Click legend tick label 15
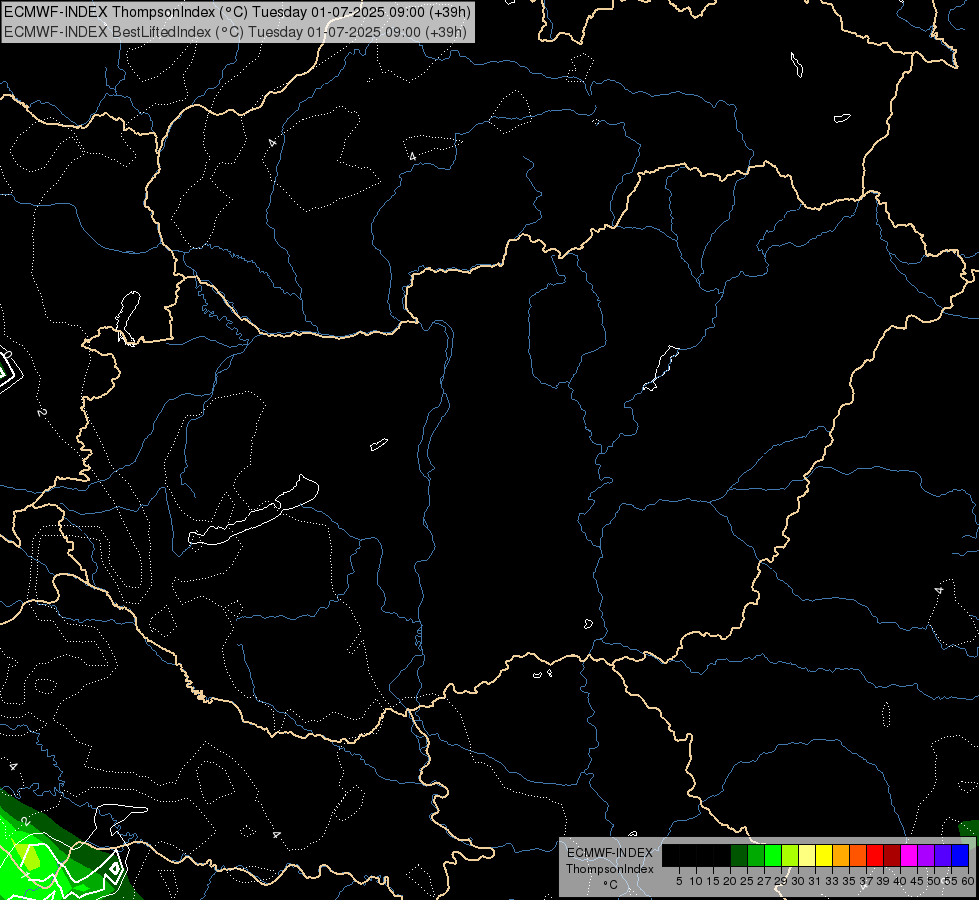979x900 pixels. [714, 881]
